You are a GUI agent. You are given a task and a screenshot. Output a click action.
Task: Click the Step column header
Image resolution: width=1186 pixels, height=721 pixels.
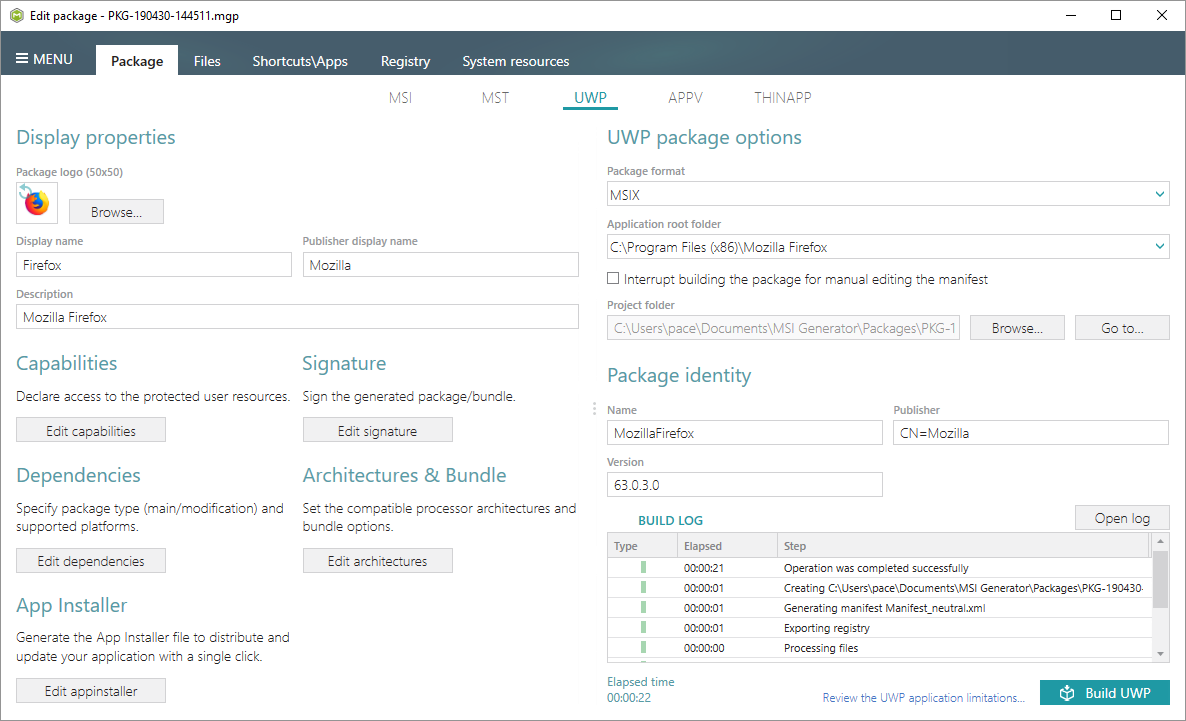click(964, 545)
